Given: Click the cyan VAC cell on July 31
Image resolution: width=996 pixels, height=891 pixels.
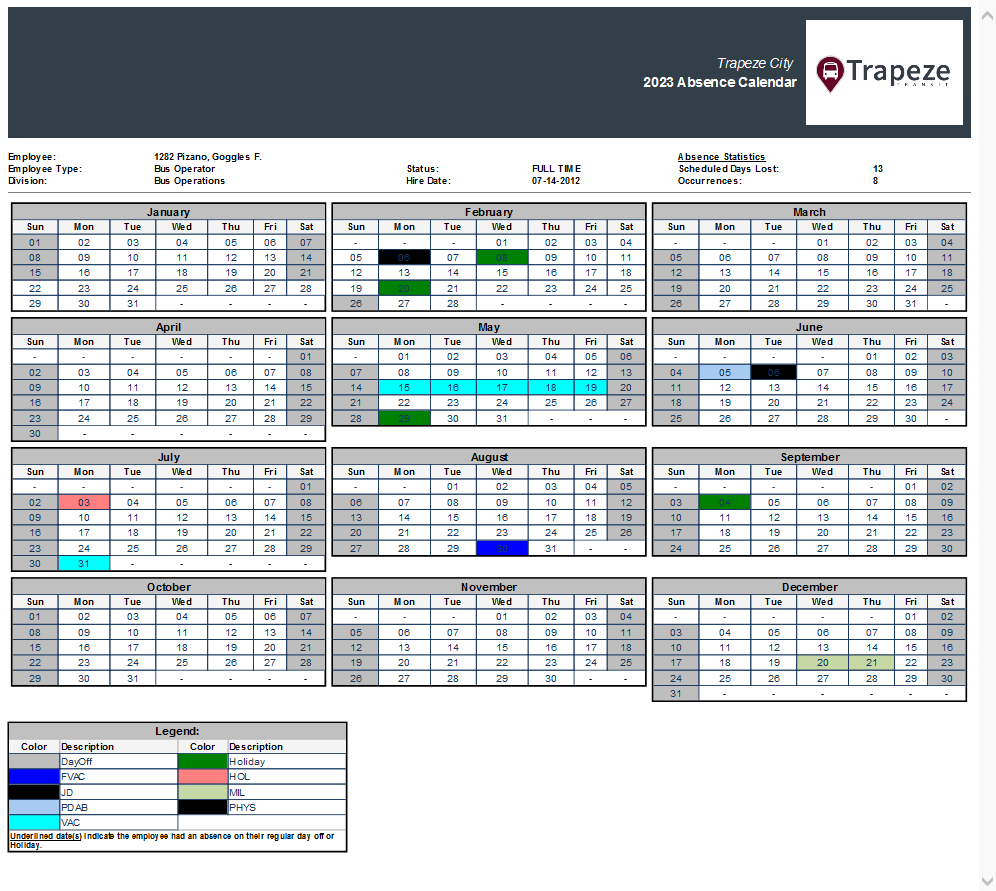Looking at the screenshot, I should point(84,563).
